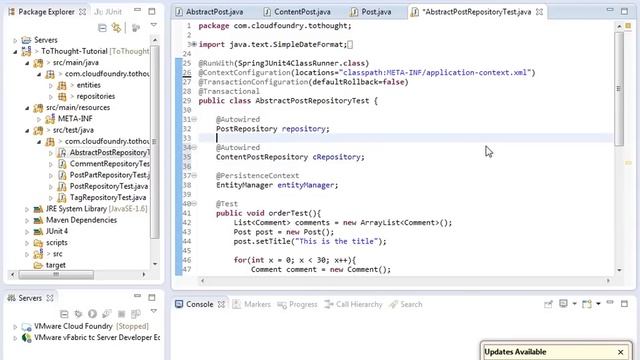Image resolution: width=640 pixels, height=360 pixels.
Task: Collapse the src/test/java folder
Action: [x=27, y=131]
